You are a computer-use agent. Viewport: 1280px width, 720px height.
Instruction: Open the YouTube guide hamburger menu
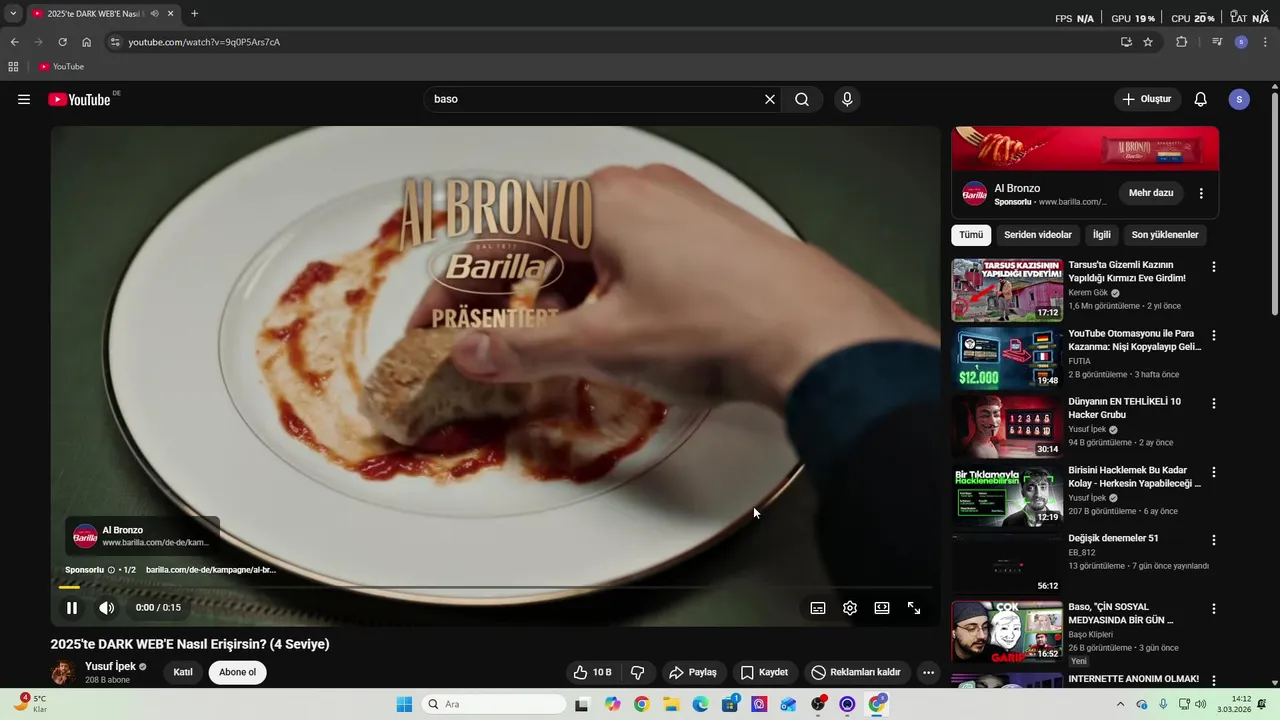point(24,99)
